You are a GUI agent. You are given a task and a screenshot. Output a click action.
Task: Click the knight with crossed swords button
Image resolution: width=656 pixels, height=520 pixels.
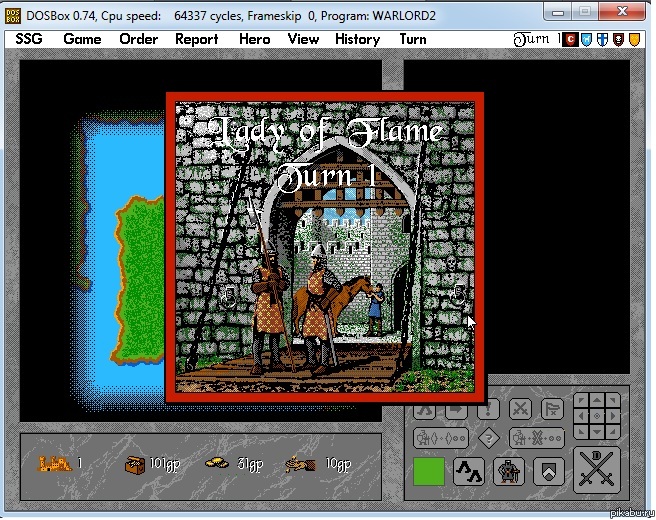click(537, 438)
